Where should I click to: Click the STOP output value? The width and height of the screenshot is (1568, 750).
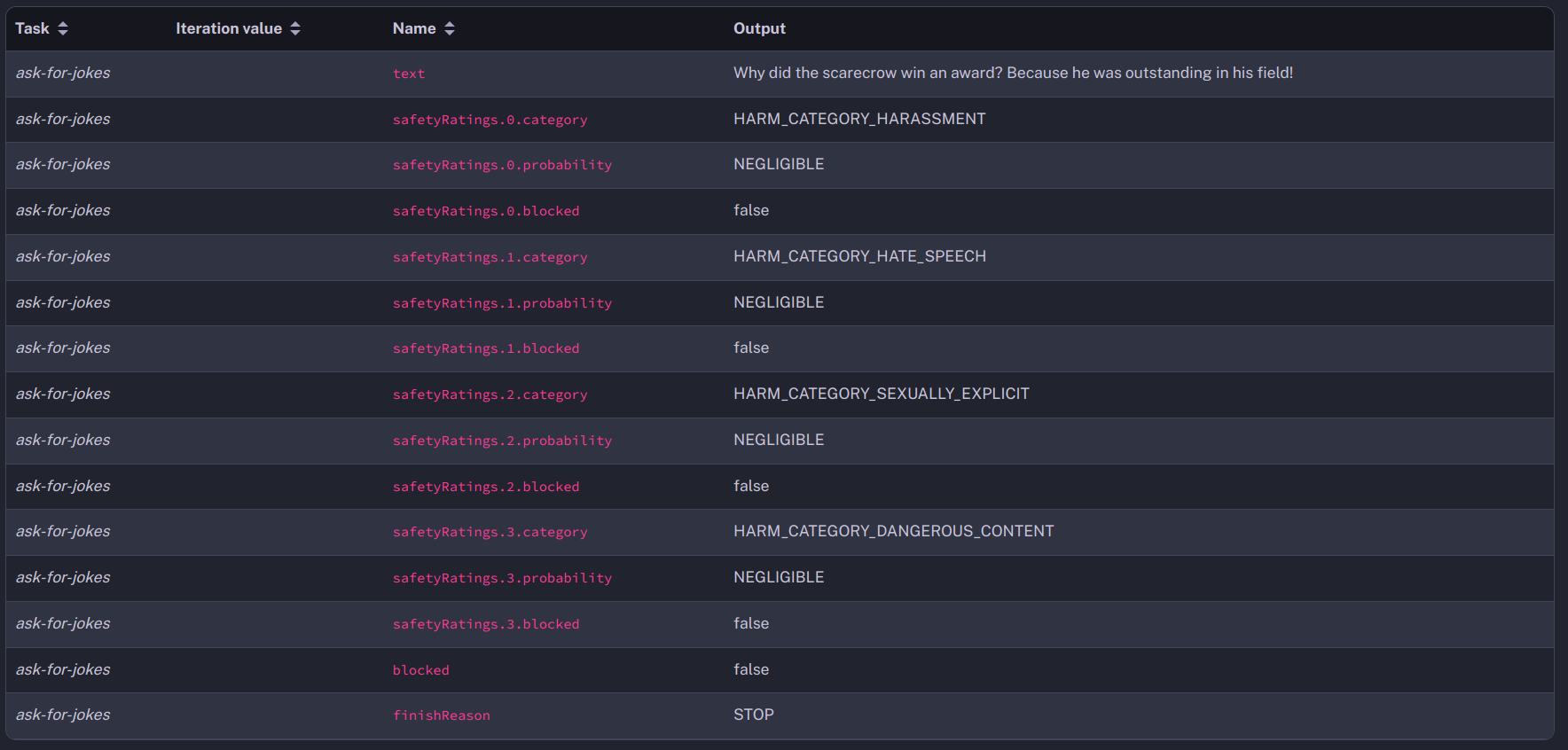[754, 715]
